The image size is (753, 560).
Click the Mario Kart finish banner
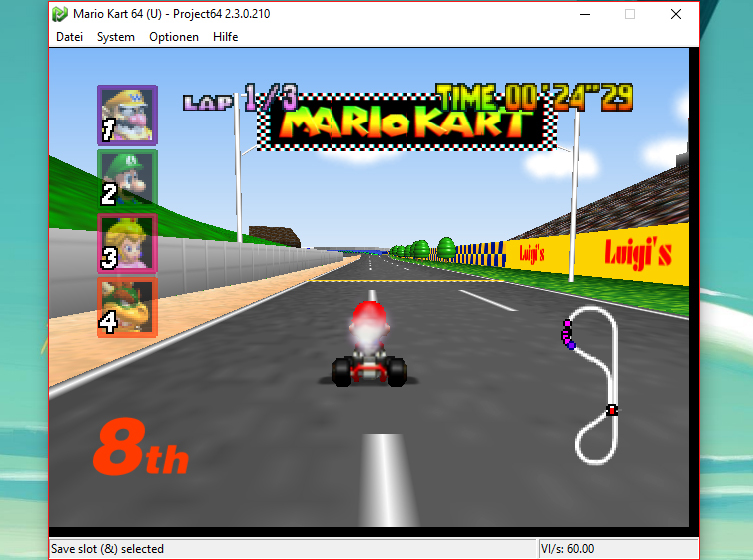point(406,124)
